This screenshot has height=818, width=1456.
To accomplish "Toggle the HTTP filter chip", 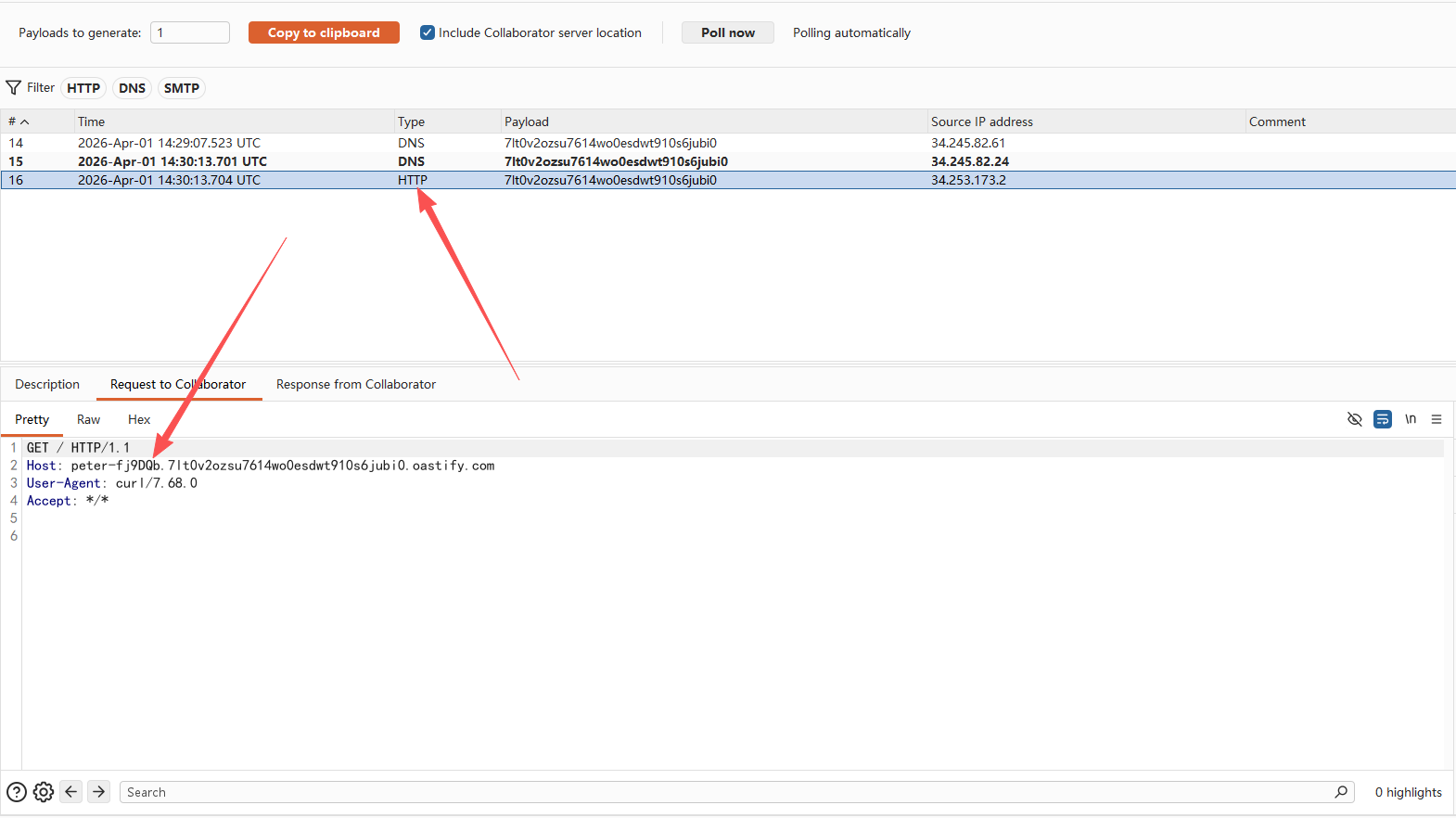I will (x=83, y=88).
